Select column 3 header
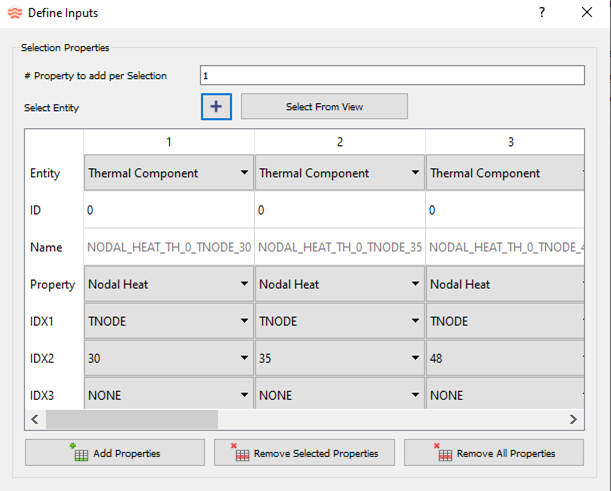611x491 pixels. pyautogui.click(x=510, y=142)
